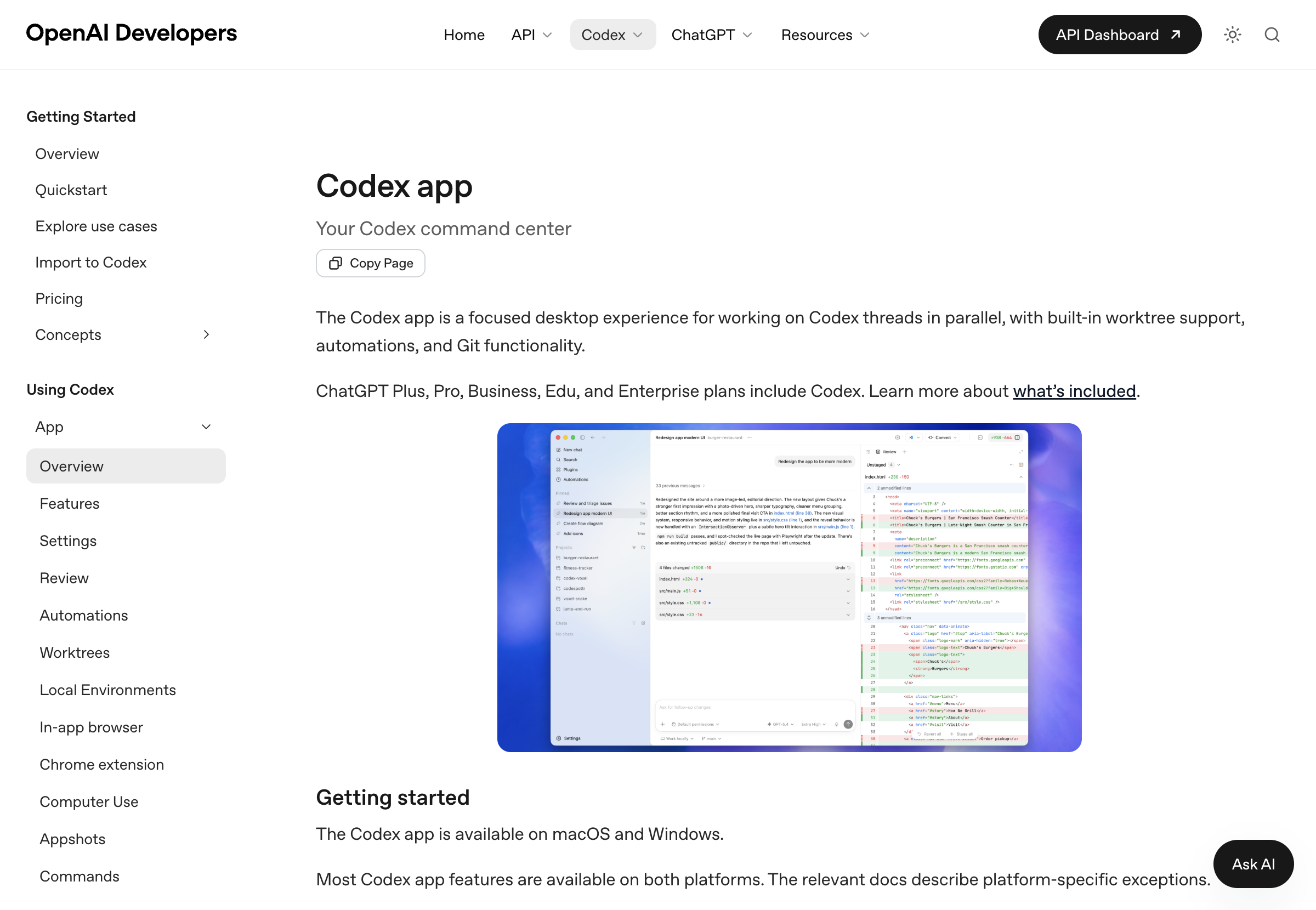This screenshot has width=1316, height=910.
Task: Open the Review sidebar page
Action: tap(65, 578)
